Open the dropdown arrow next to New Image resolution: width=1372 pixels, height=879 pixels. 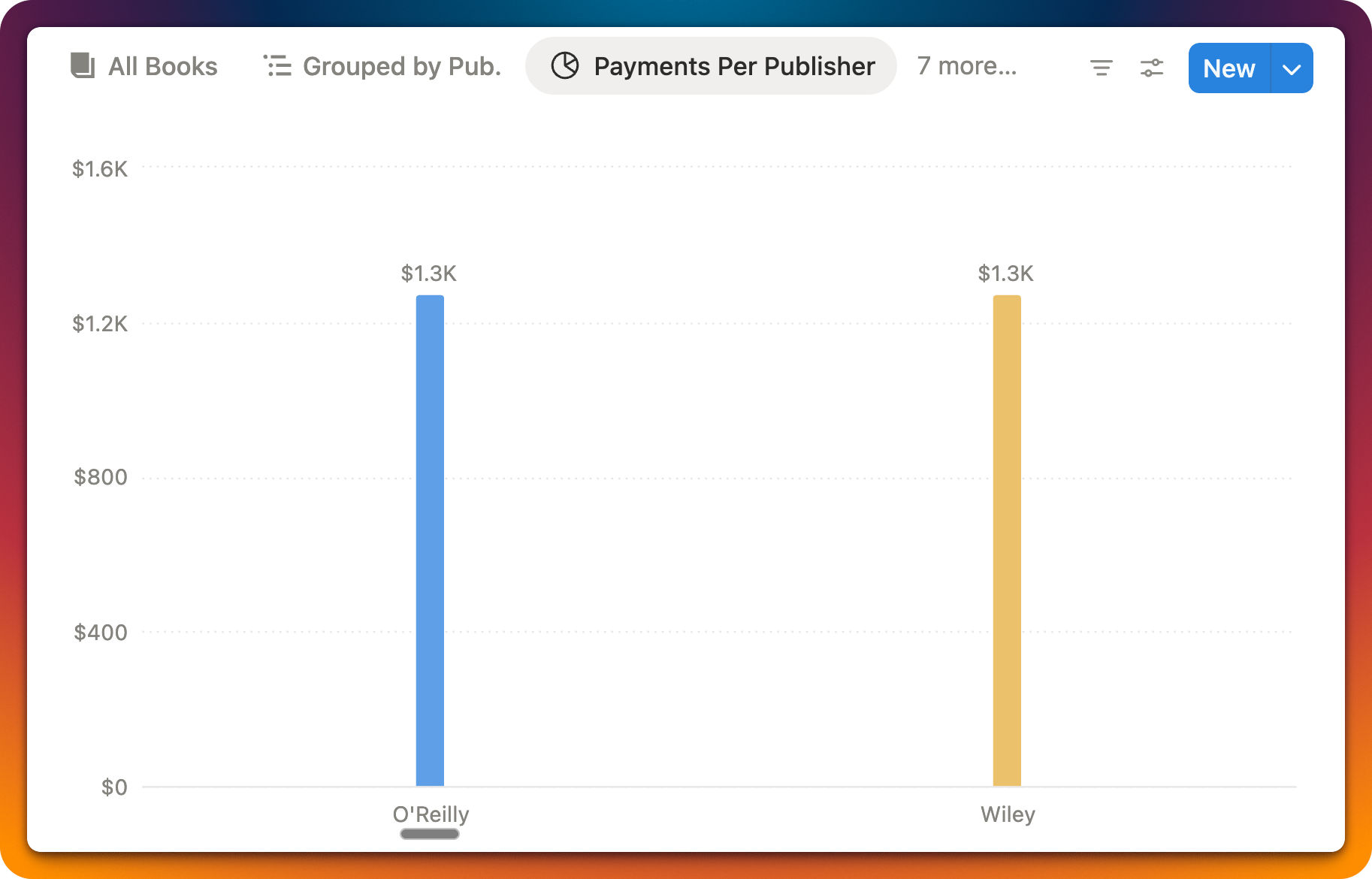click(1292, 69)
